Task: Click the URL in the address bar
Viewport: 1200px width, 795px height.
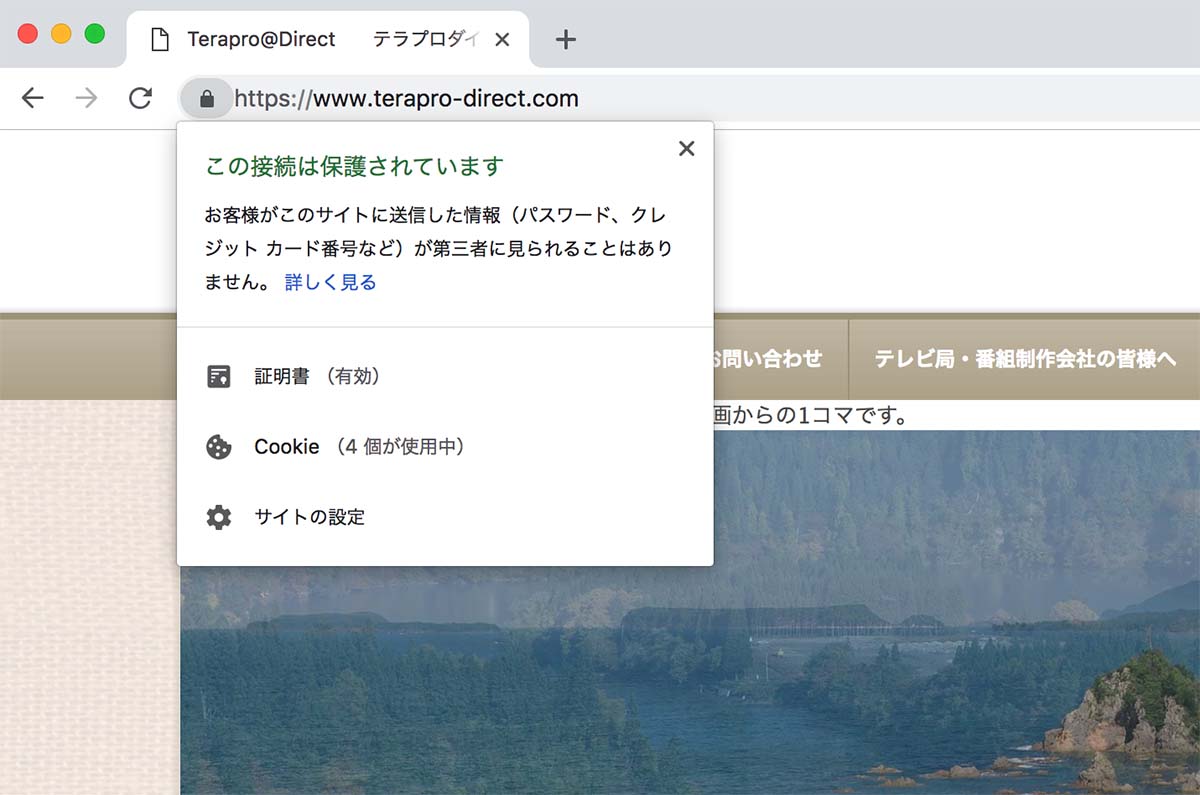Action: 406,98
